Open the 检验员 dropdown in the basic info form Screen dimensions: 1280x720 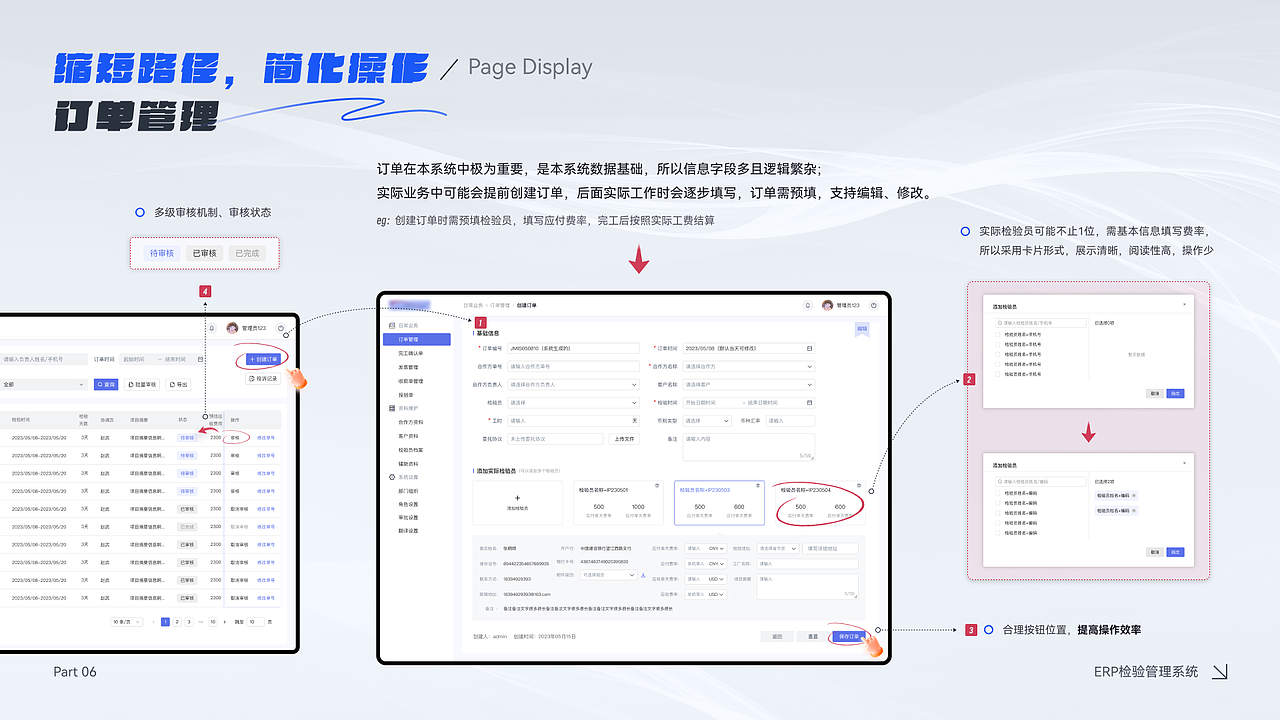[x=573, y=403]
